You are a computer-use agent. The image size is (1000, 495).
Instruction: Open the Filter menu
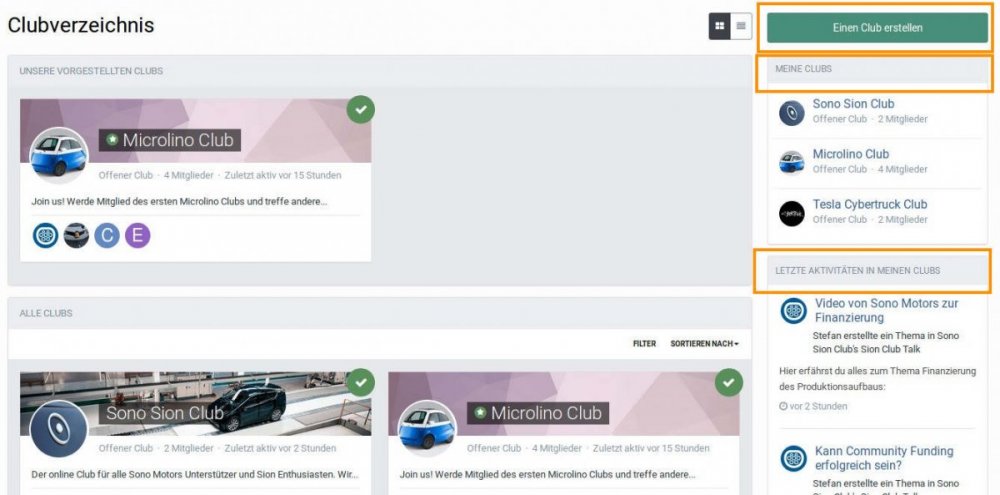644,344
